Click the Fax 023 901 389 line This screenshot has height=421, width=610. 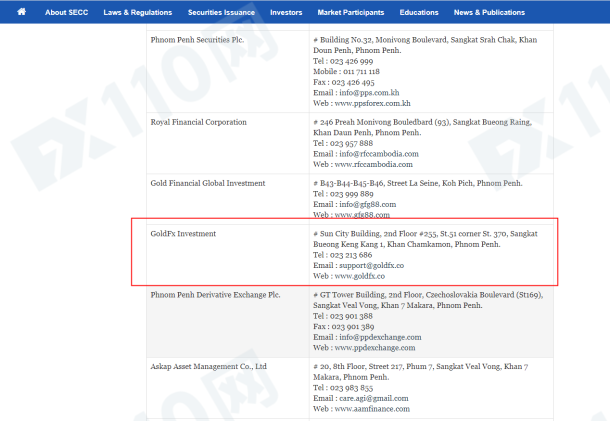point(344,327)
